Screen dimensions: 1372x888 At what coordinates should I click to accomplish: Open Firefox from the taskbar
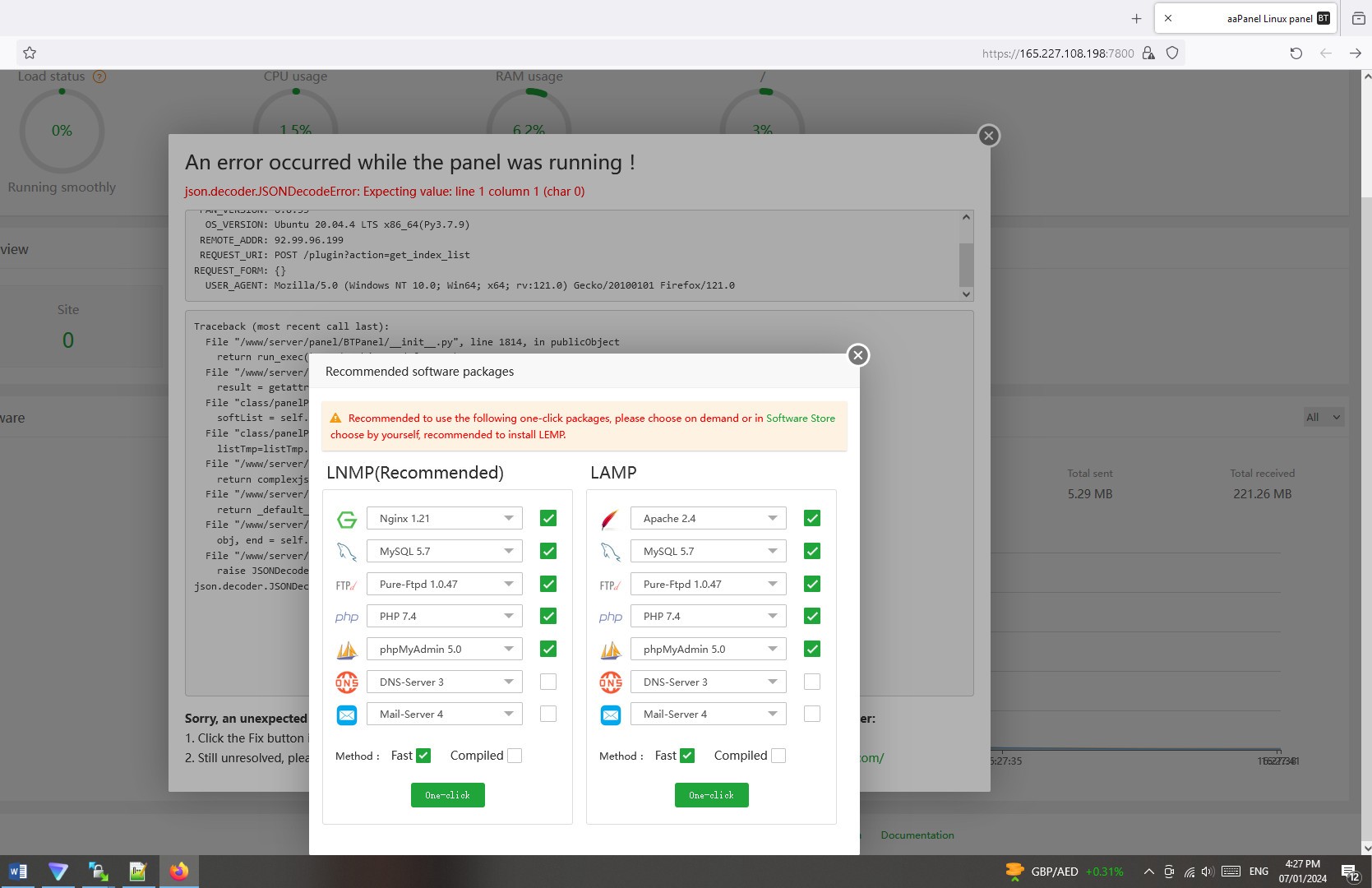click(x=178, y=872)
